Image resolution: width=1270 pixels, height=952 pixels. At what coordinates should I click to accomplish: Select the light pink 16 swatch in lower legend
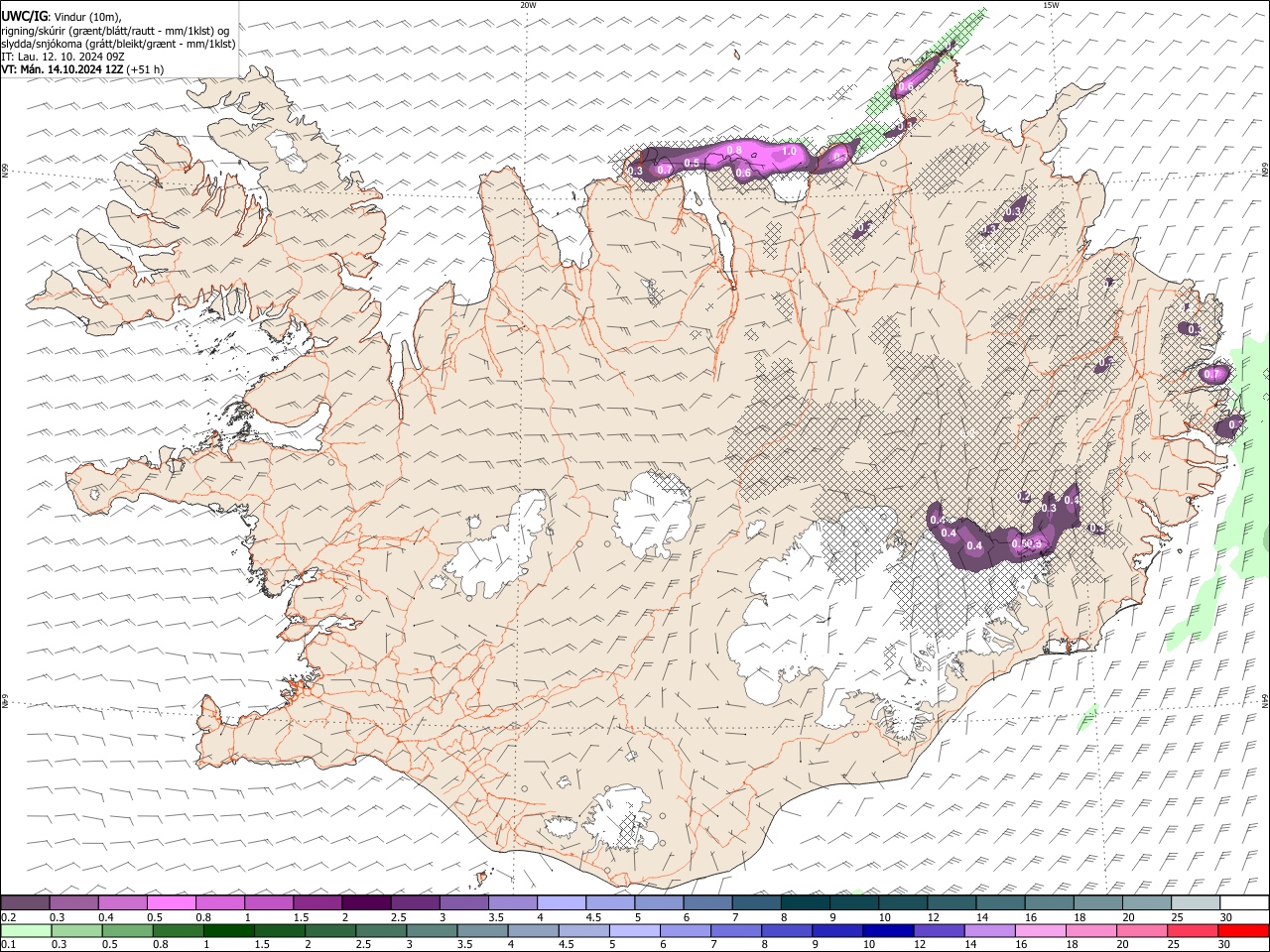pos(1040,930)
